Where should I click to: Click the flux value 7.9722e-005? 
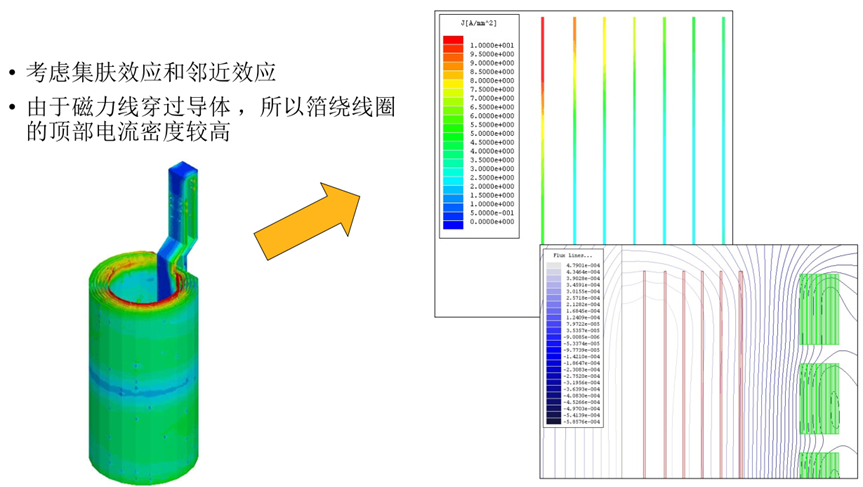pyautogui.click(x=583, y=325)
